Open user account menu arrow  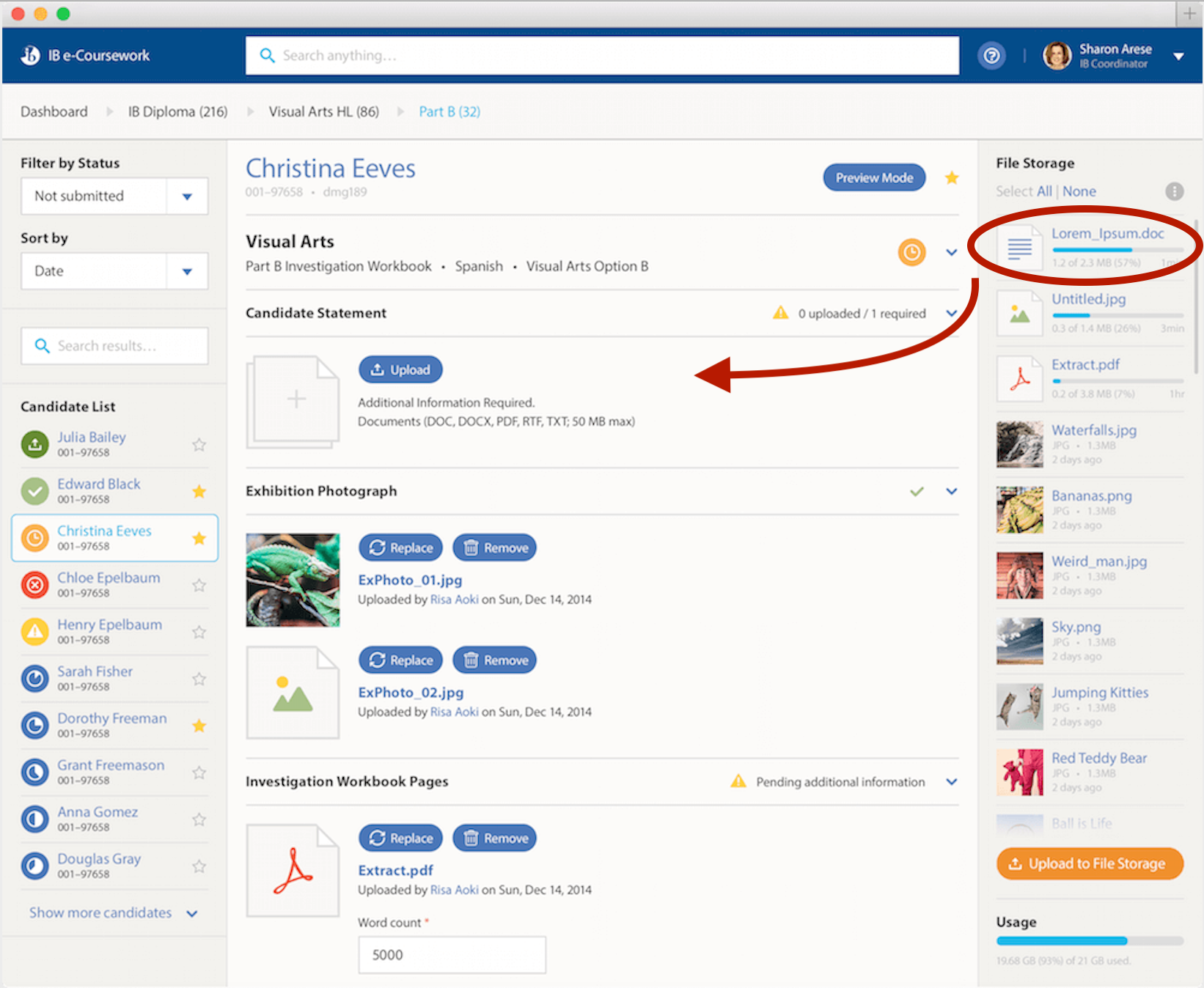point(1178,56)
